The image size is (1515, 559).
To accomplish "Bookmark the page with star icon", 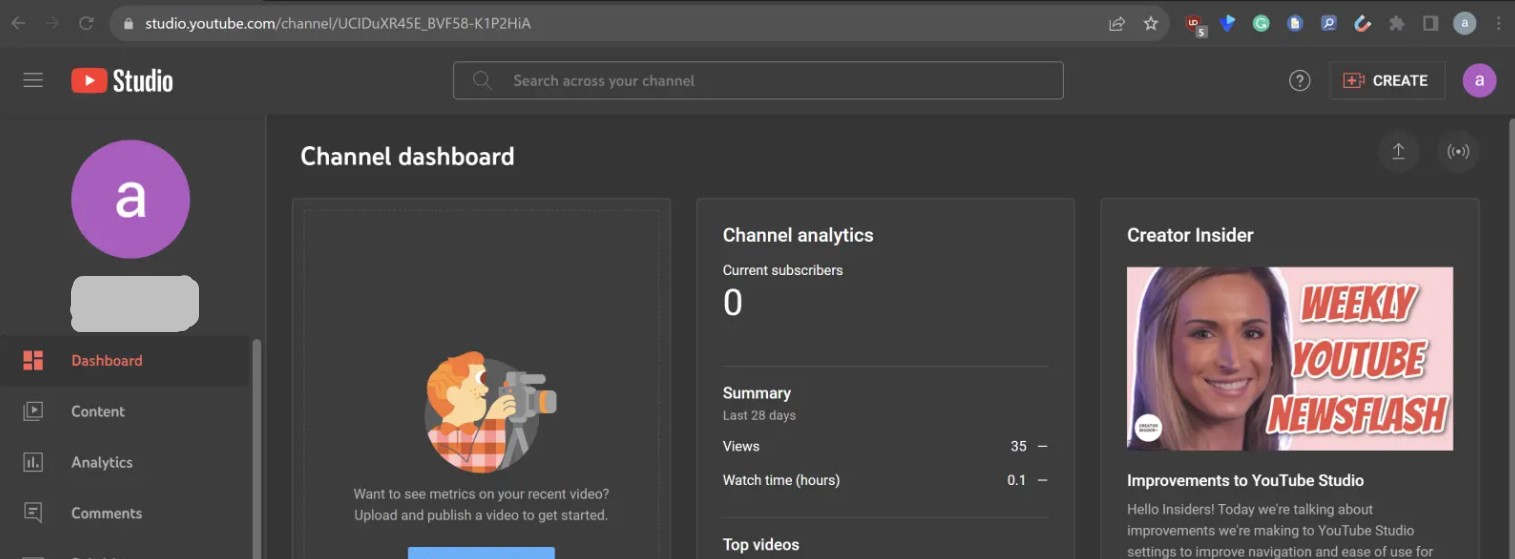I will pyautogui.click(x=1151, y=23).
